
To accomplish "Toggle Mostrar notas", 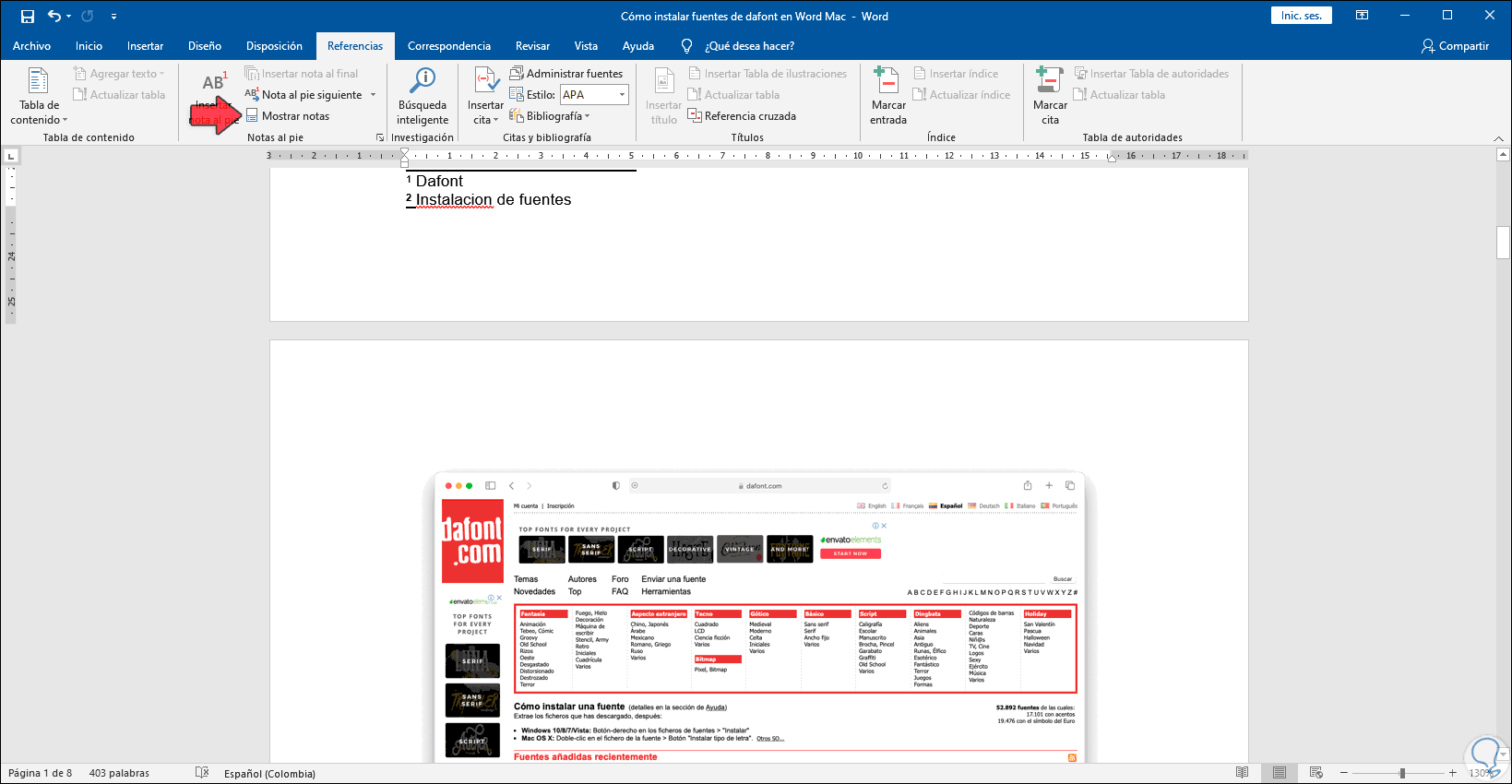I will point(288,116).
